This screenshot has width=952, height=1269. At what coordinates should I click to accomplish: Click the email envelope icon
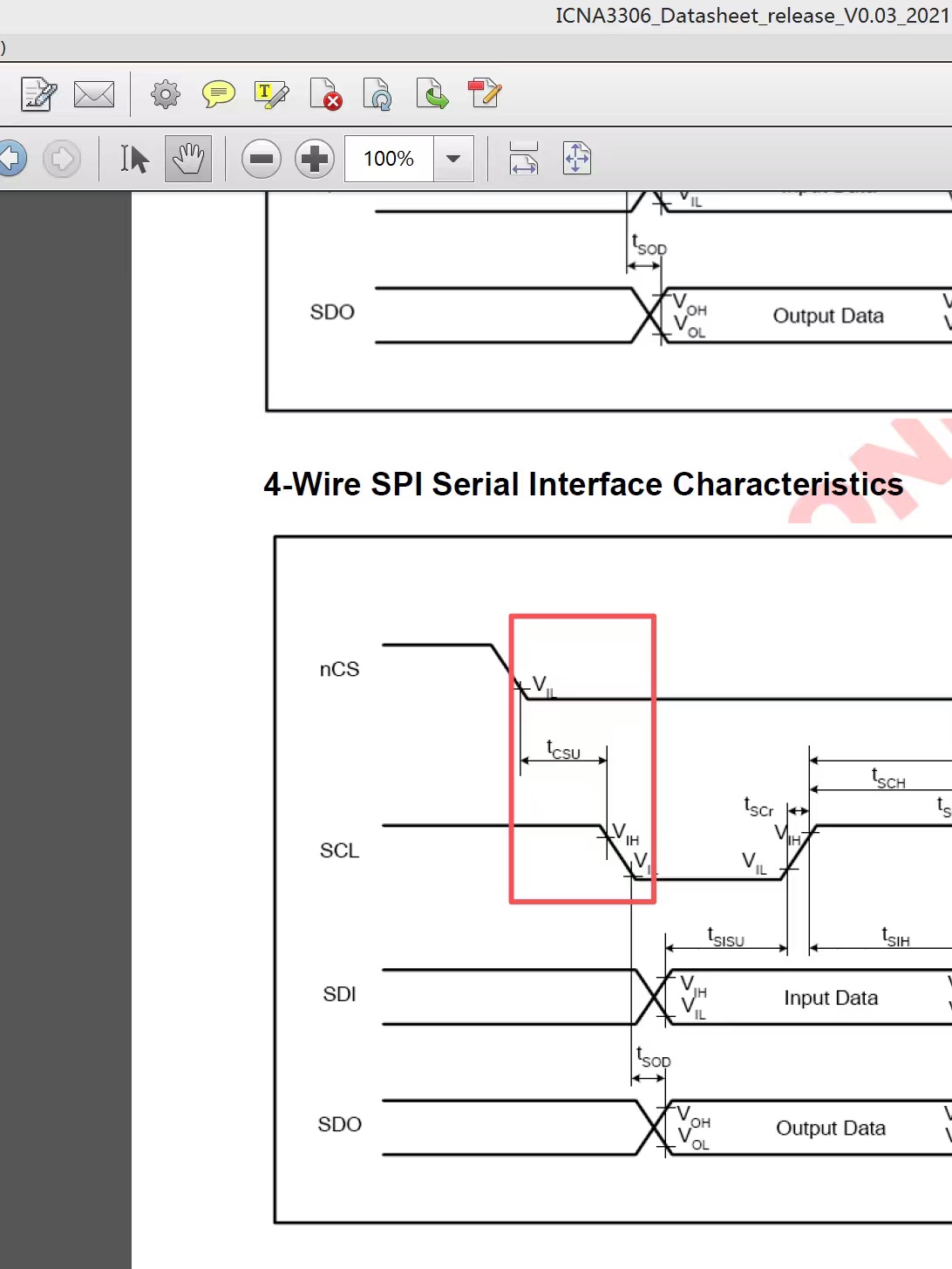click(94, 94)
